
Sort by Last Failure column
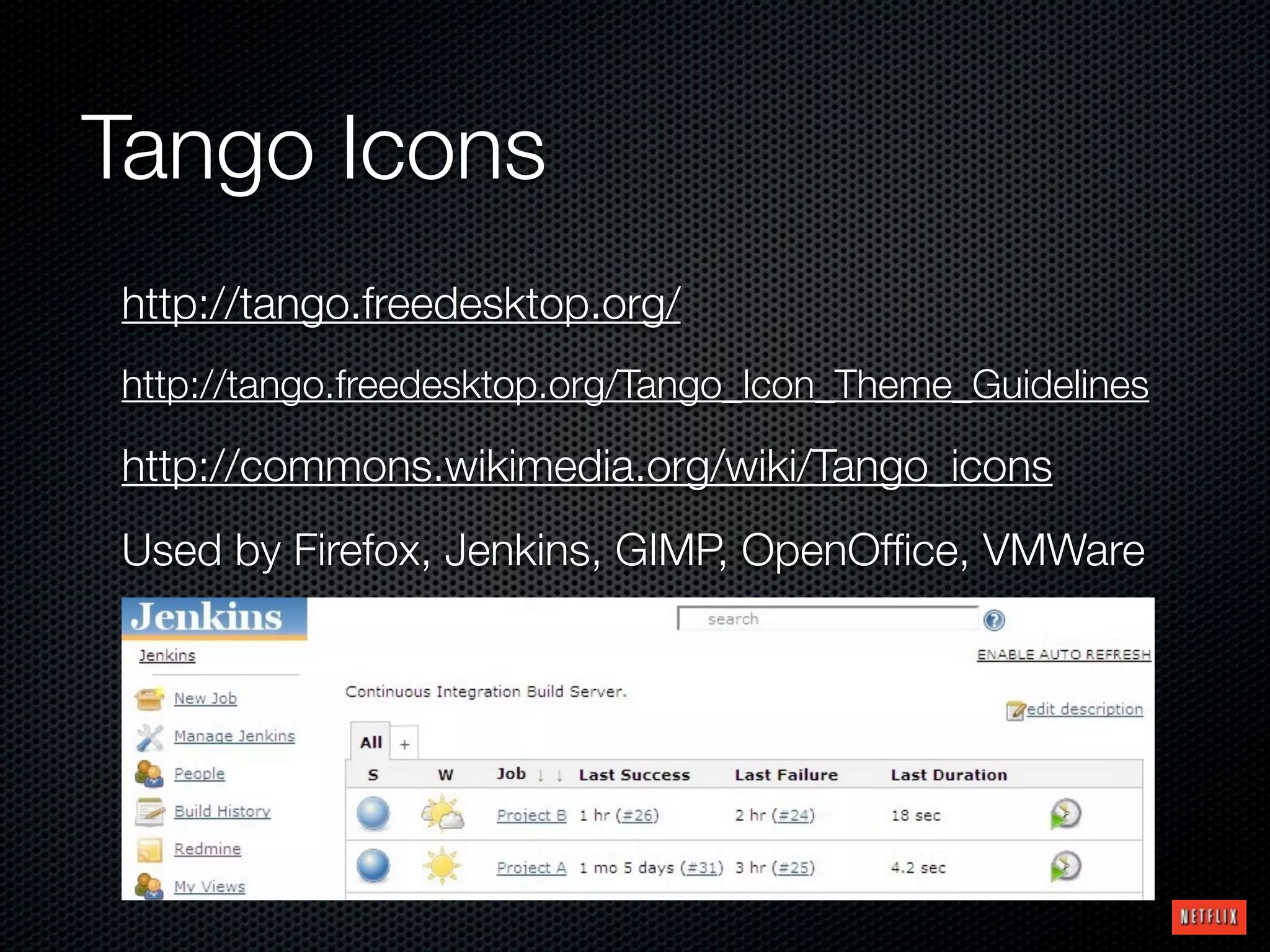[x=786, y=775]
